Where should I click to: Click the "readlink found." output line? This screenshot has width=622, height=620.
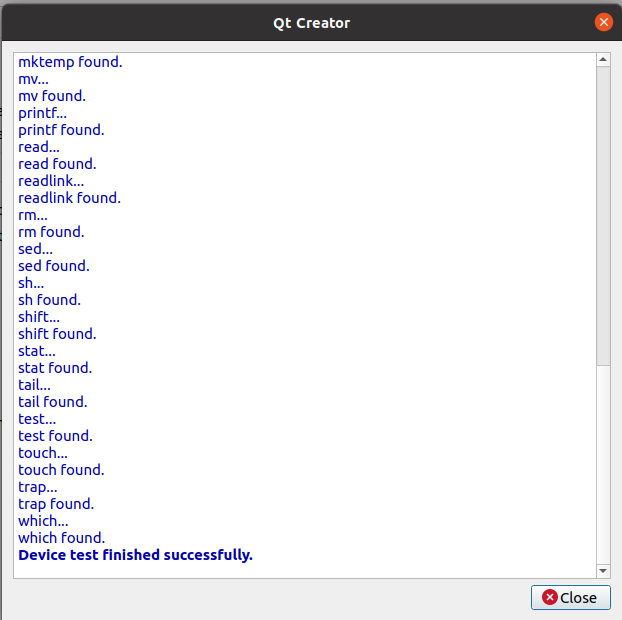pyautogui.click(x=69, y=198)
